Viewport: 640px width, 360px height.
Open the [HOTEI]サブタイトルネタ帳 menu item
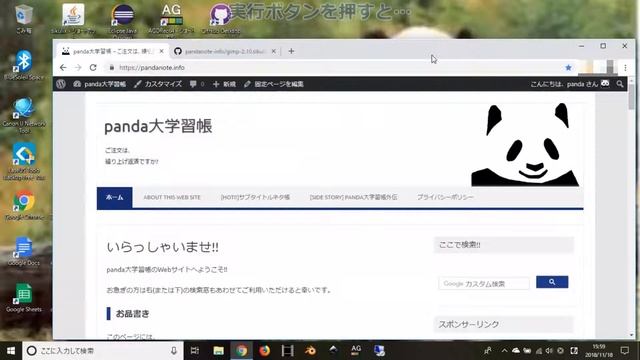point(255,198)
